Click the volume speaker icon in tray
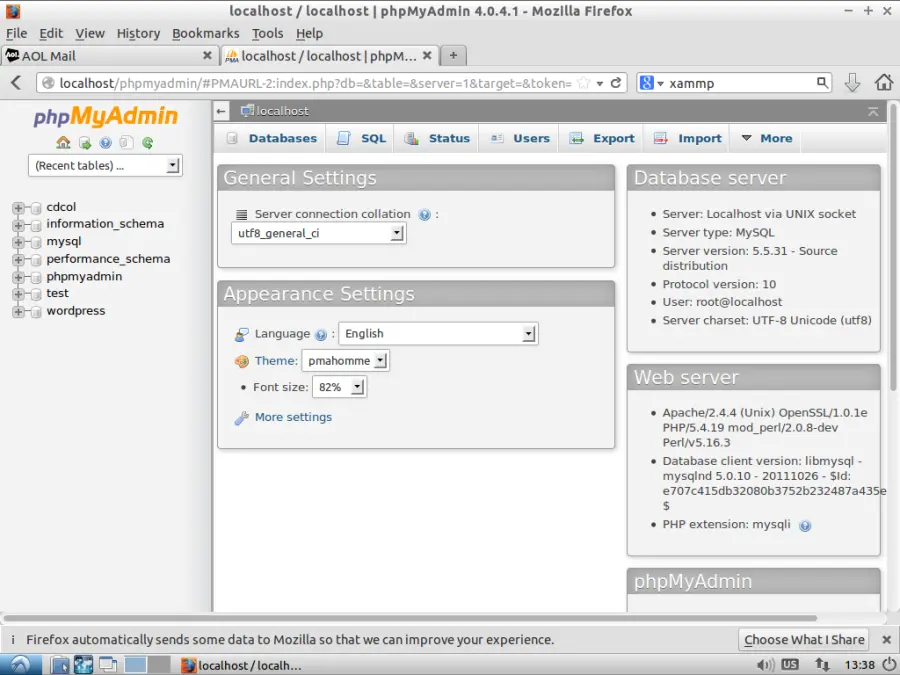The width and height of the screenshot is (900, 675). pos(765,665)
